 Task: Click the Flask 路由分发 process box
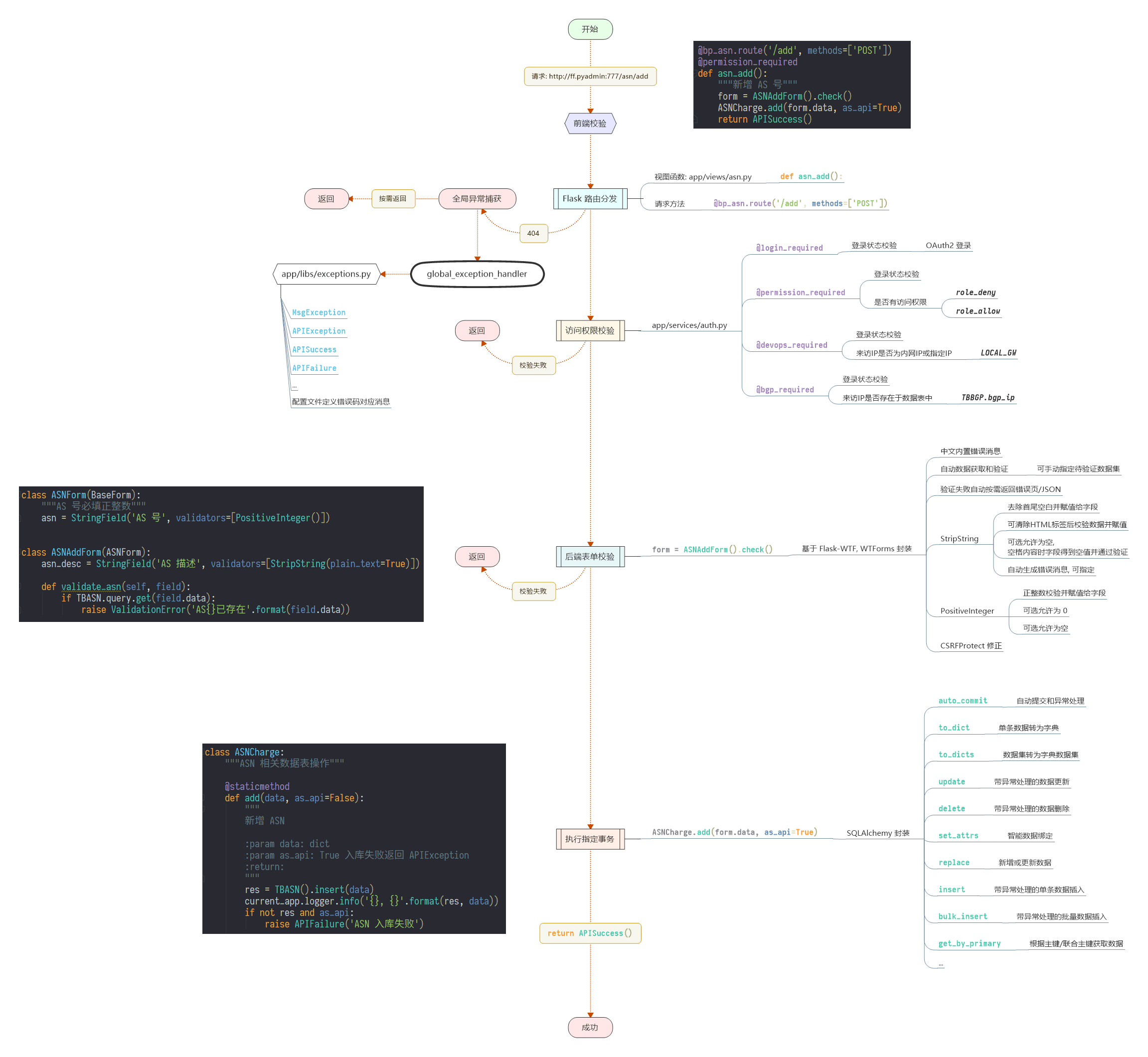click(590, 198)
